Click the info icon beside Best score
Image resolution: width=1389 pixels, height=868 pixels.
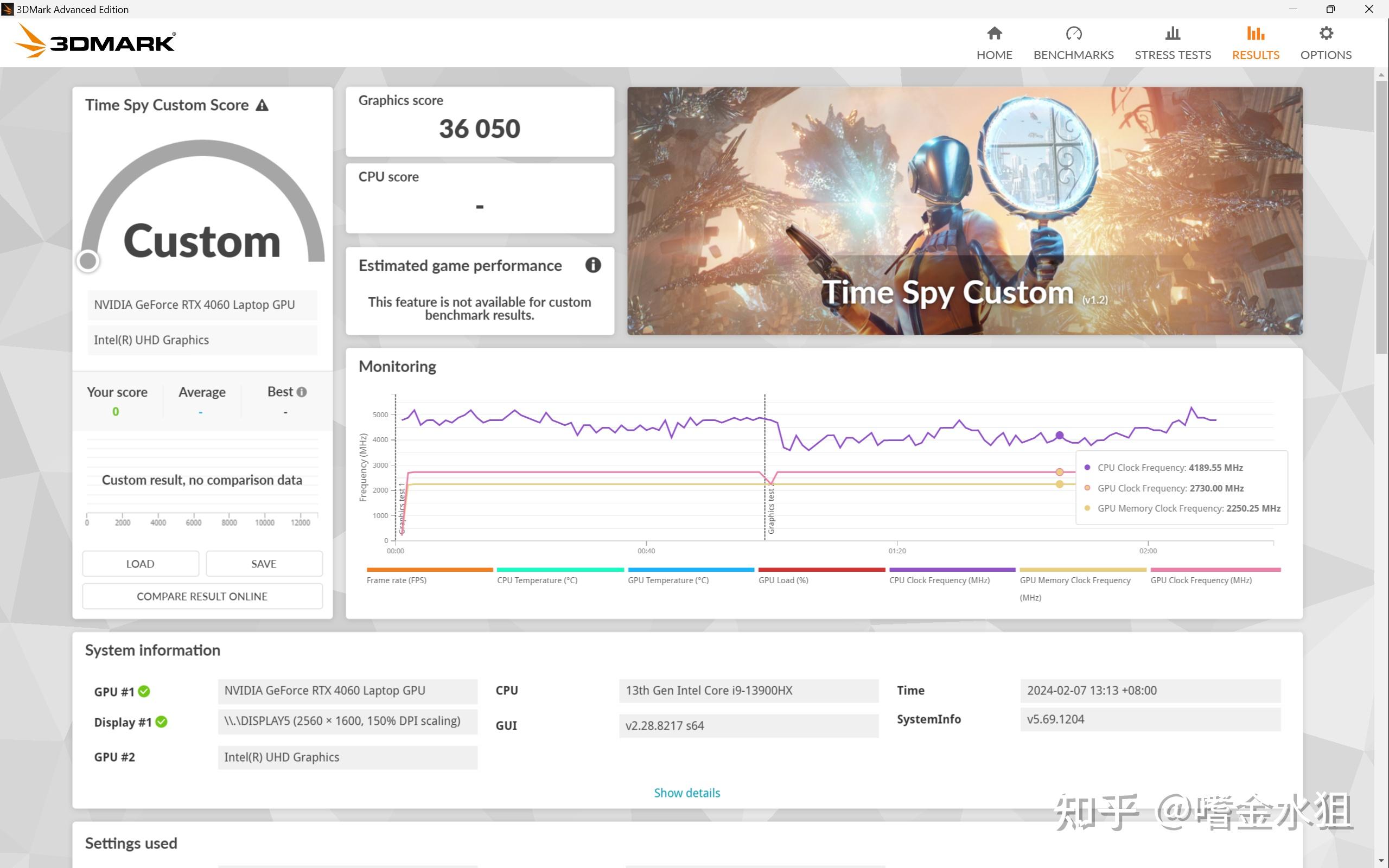(302, 392)
